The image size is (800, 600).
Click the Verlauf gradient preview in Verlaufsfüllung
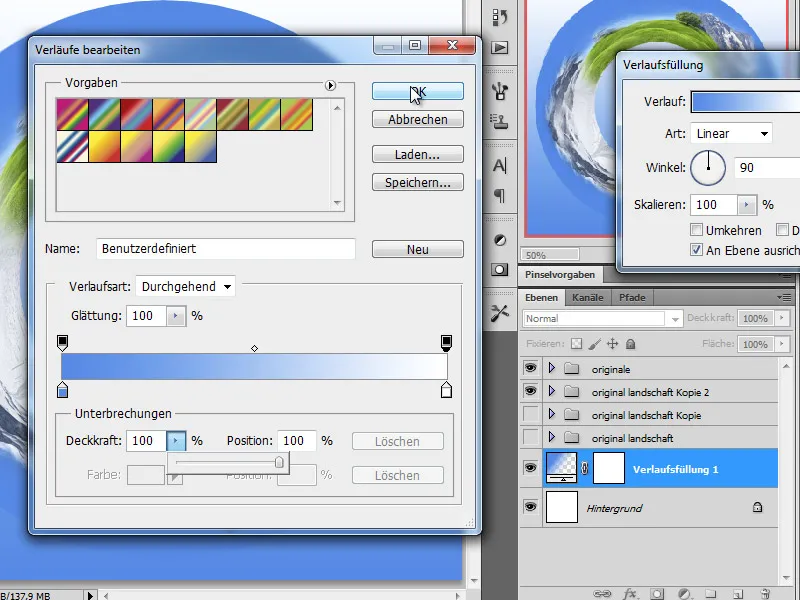coord(745,102)
